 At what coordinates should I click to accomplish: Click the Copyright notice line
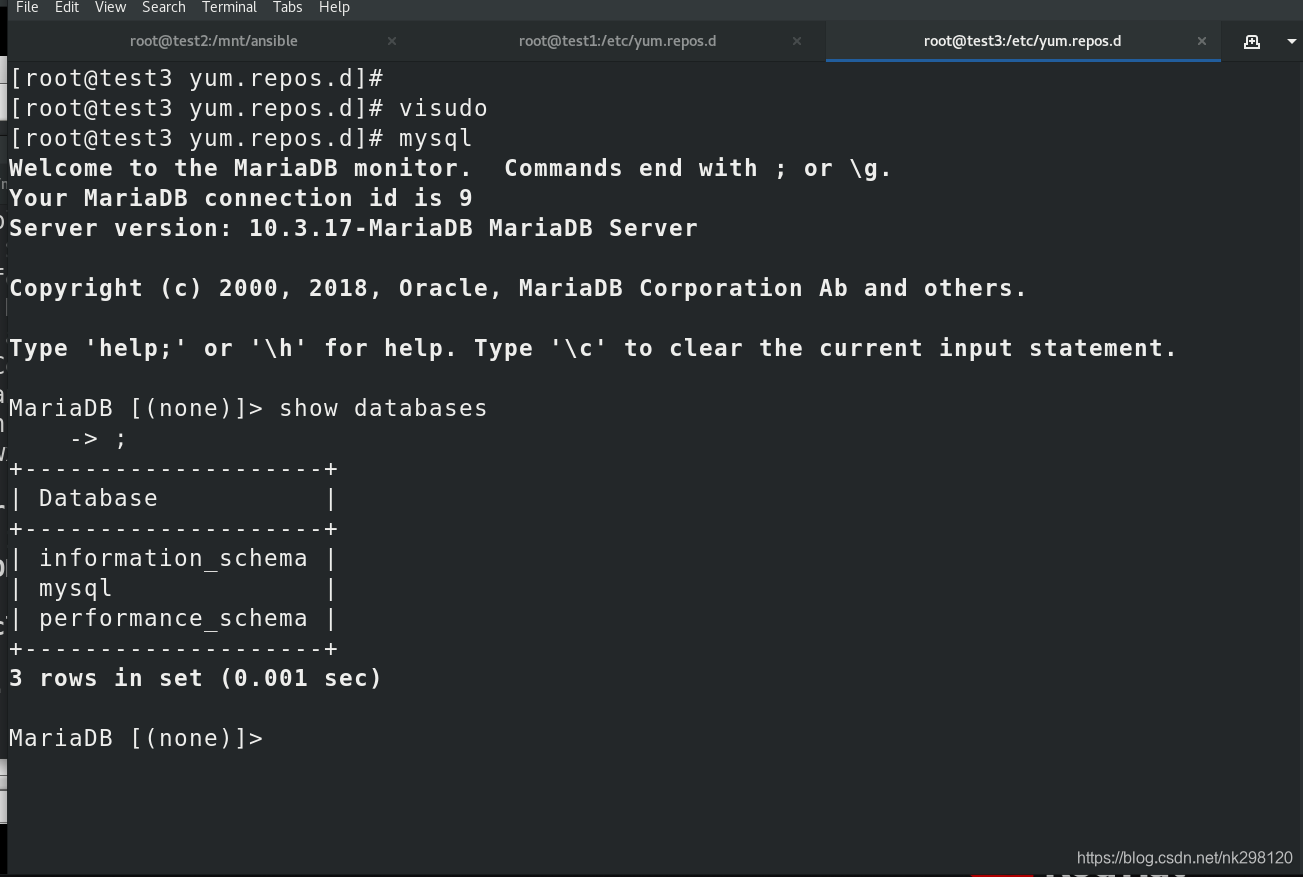518,288
